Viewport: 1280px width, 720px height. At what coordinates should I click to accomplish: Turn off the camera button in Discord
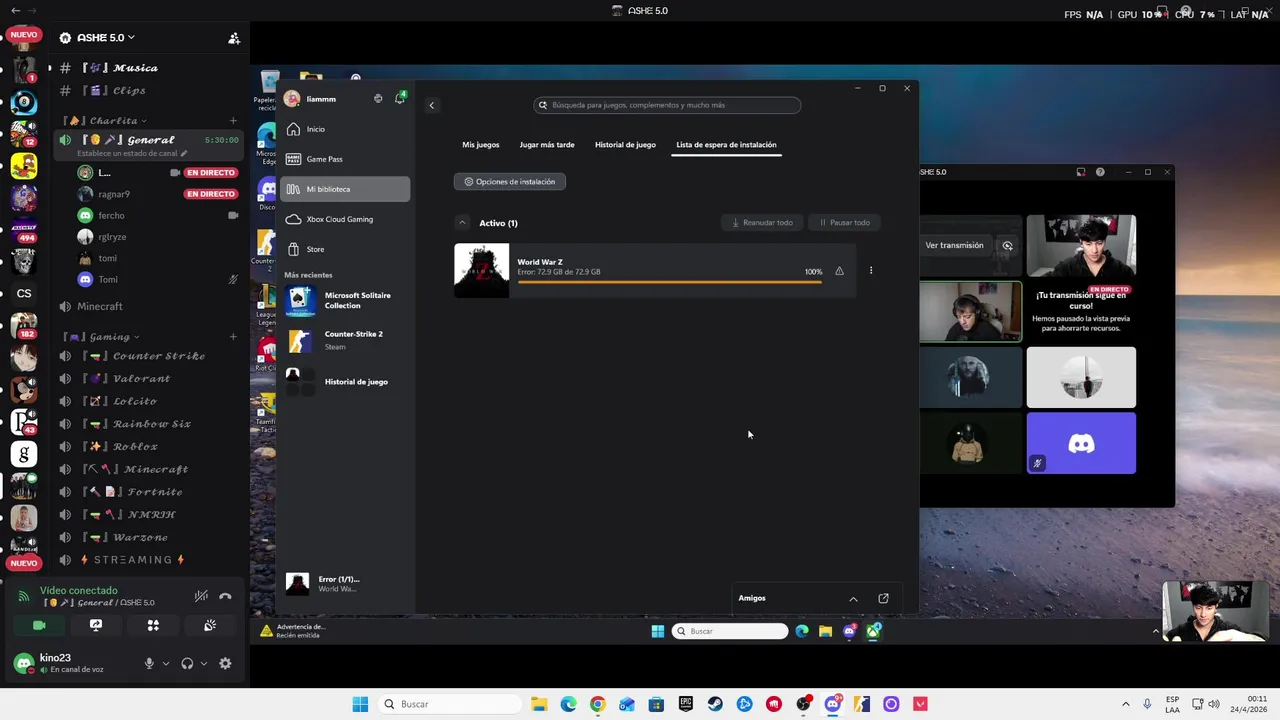tap(39, 625)
